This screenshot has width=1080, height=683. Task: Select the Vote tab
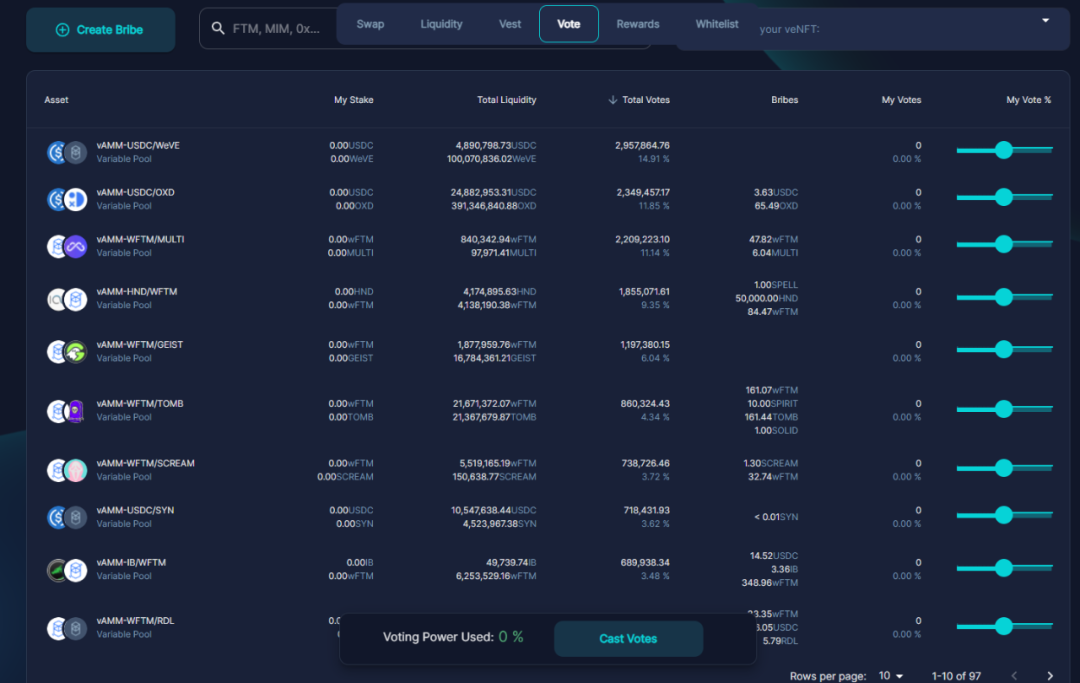[x=568, y=24]
